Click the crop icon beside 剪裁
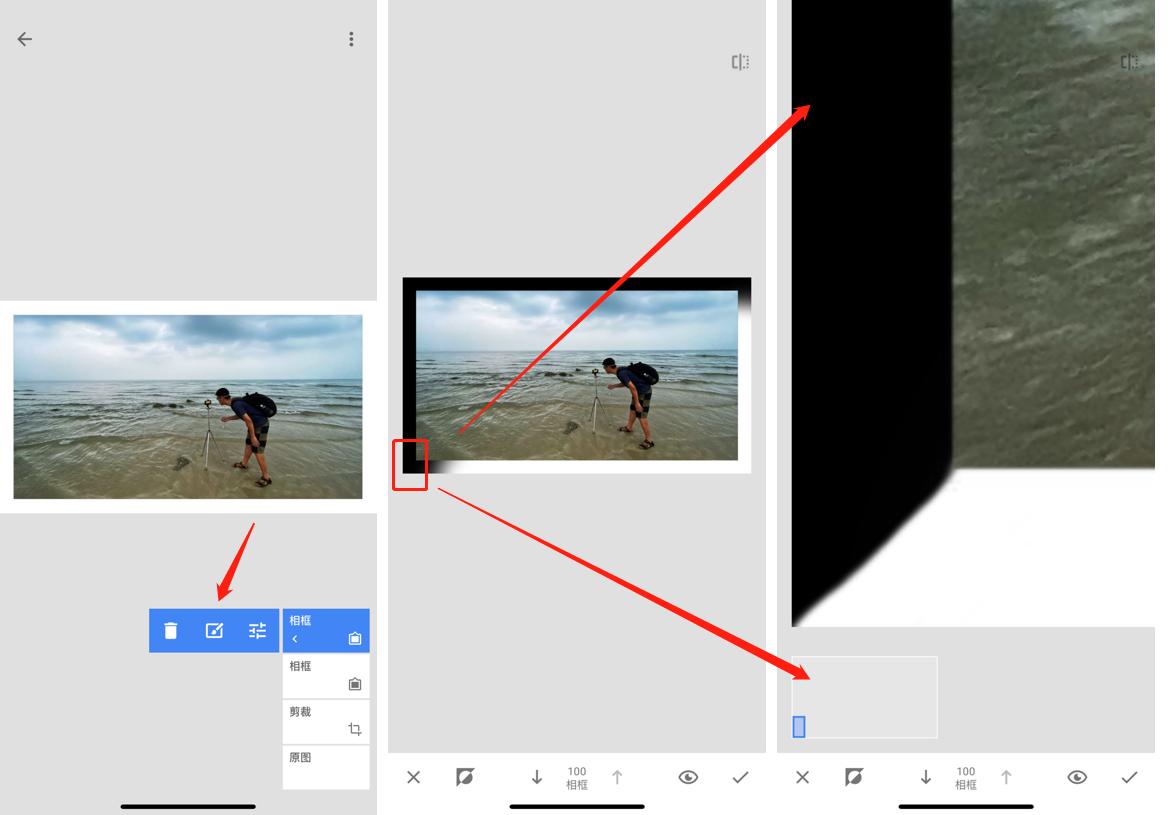 (x=355, y=729)
